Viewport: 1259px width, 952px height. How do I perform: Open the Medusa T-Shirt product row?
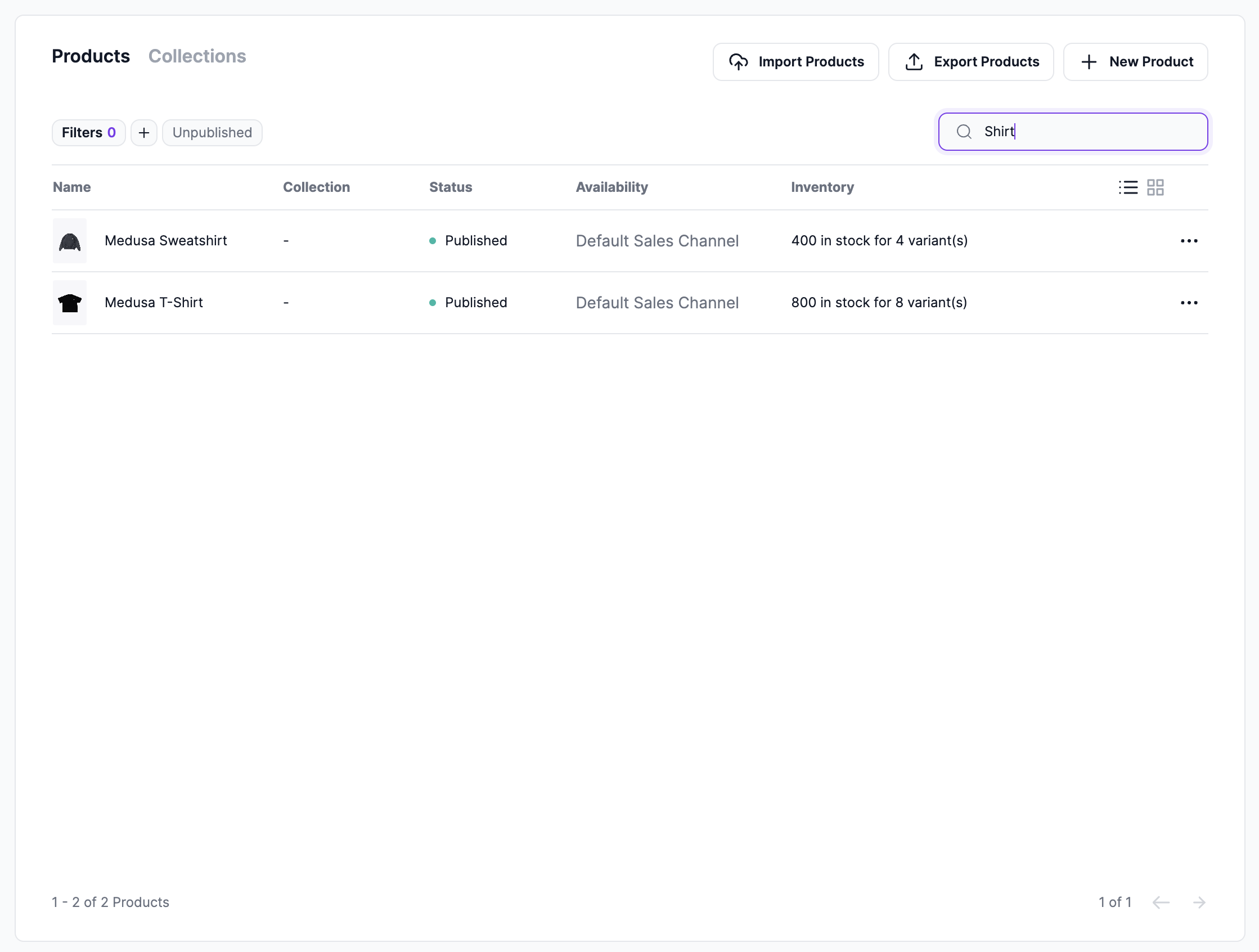(154, 303)
